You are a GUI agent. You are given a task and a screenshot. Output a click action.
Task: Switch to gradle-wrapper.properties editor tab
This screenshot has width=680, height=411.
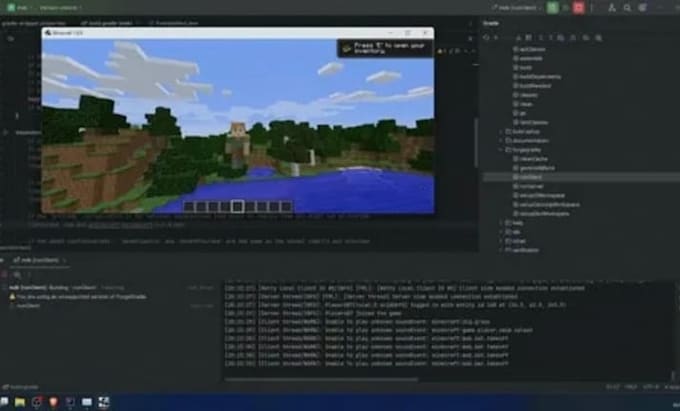coord(34,23)
